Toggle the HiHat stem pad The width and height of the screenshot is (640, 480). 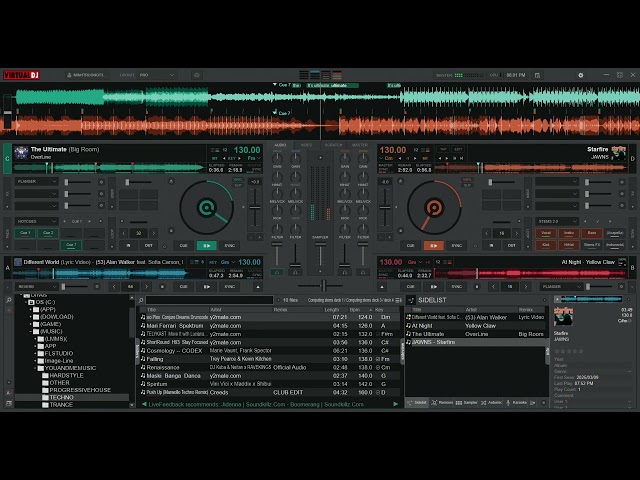coord(569,245)
